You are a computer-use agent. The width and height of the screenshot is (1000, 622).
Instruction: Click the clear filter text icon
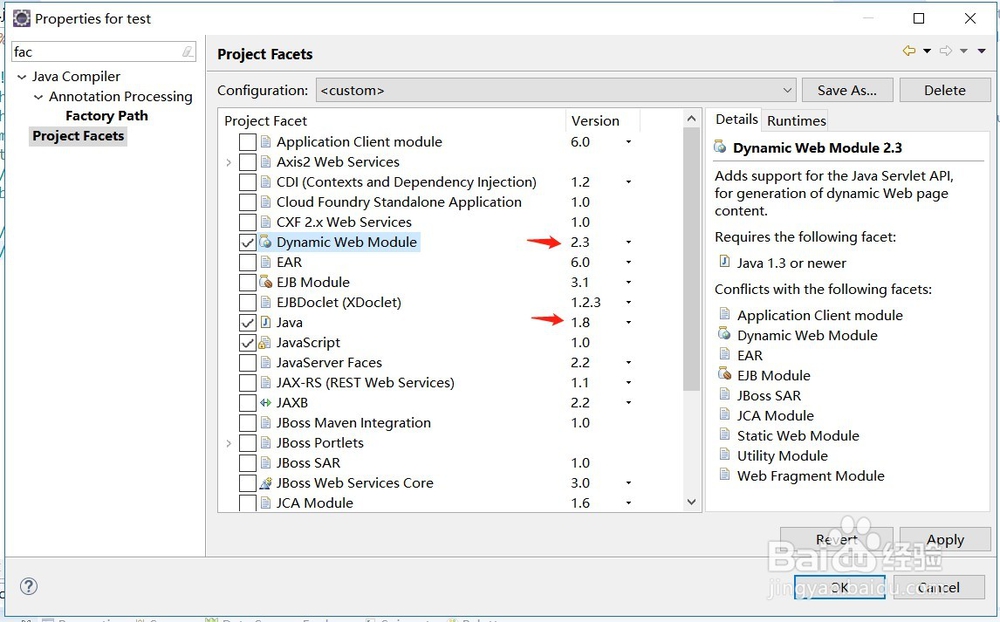[x=188, y=52]
